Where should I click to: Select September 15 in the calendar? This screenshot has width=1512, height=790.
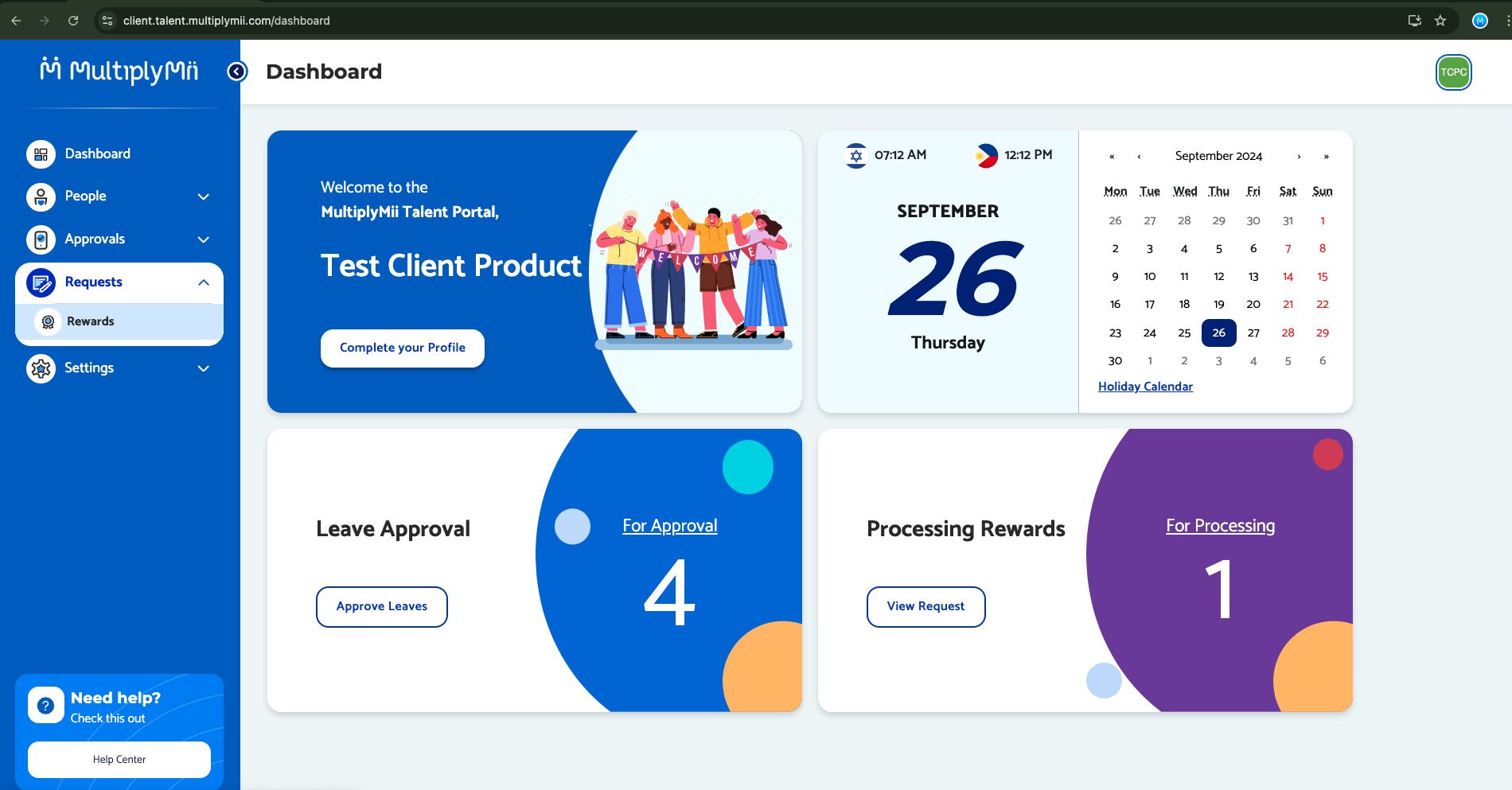tap(1323, 277)
